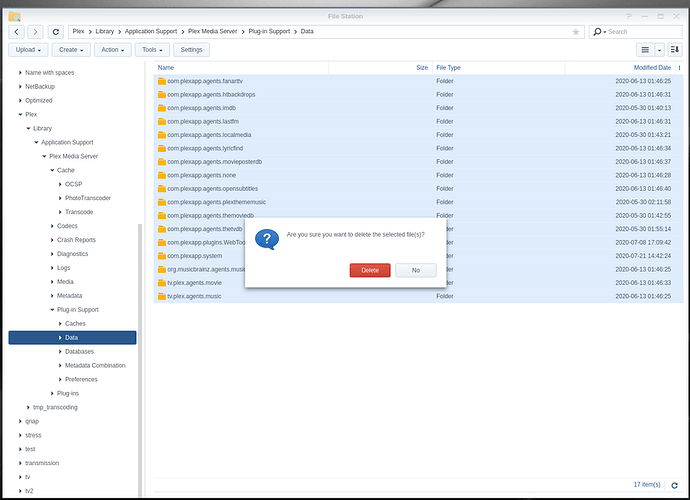Click the blue question mark dialog icon
This screenshot has width=690, height=500.
[267, 239]
